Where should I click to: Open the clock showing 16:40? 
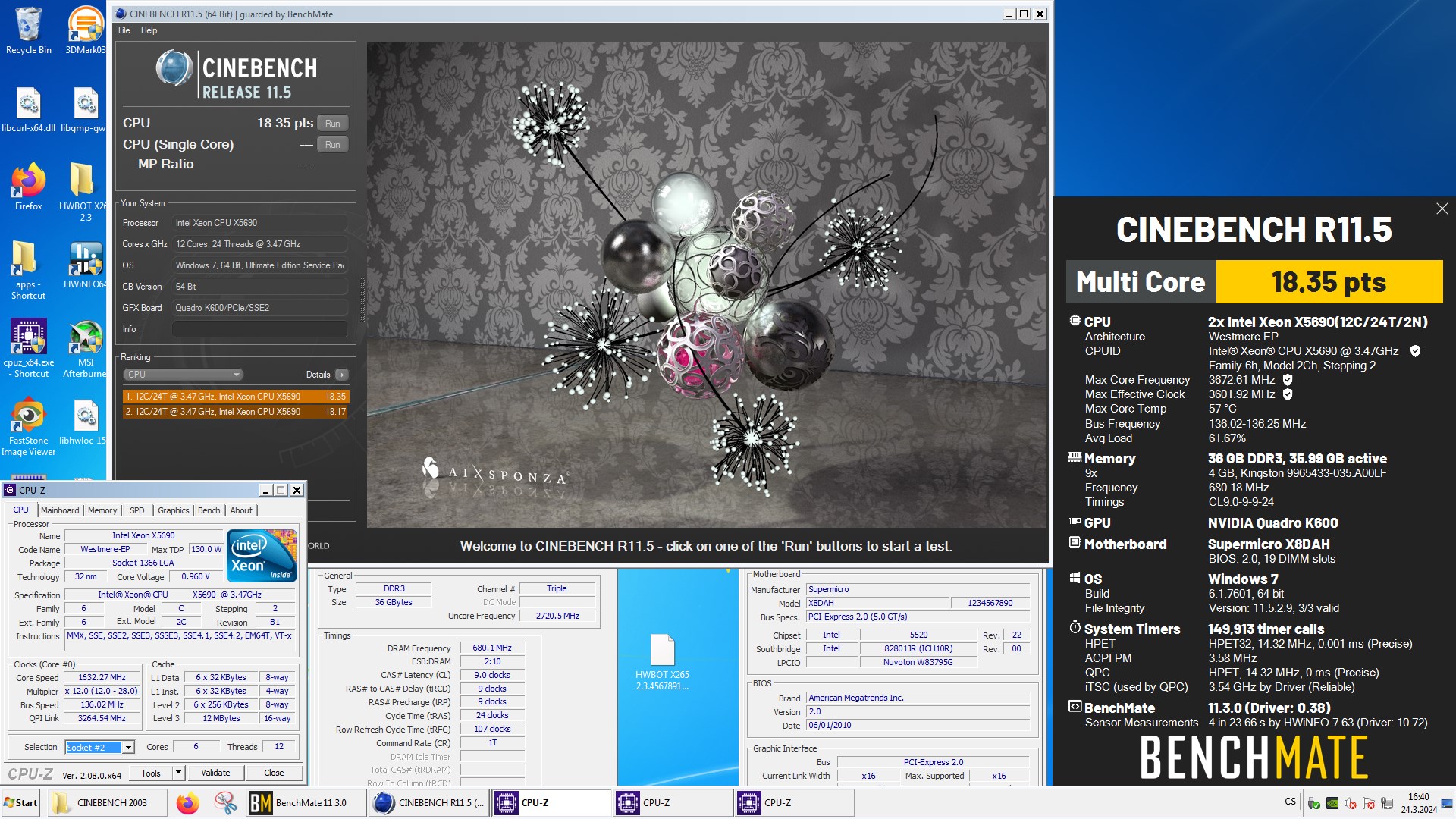(1418, 803)
